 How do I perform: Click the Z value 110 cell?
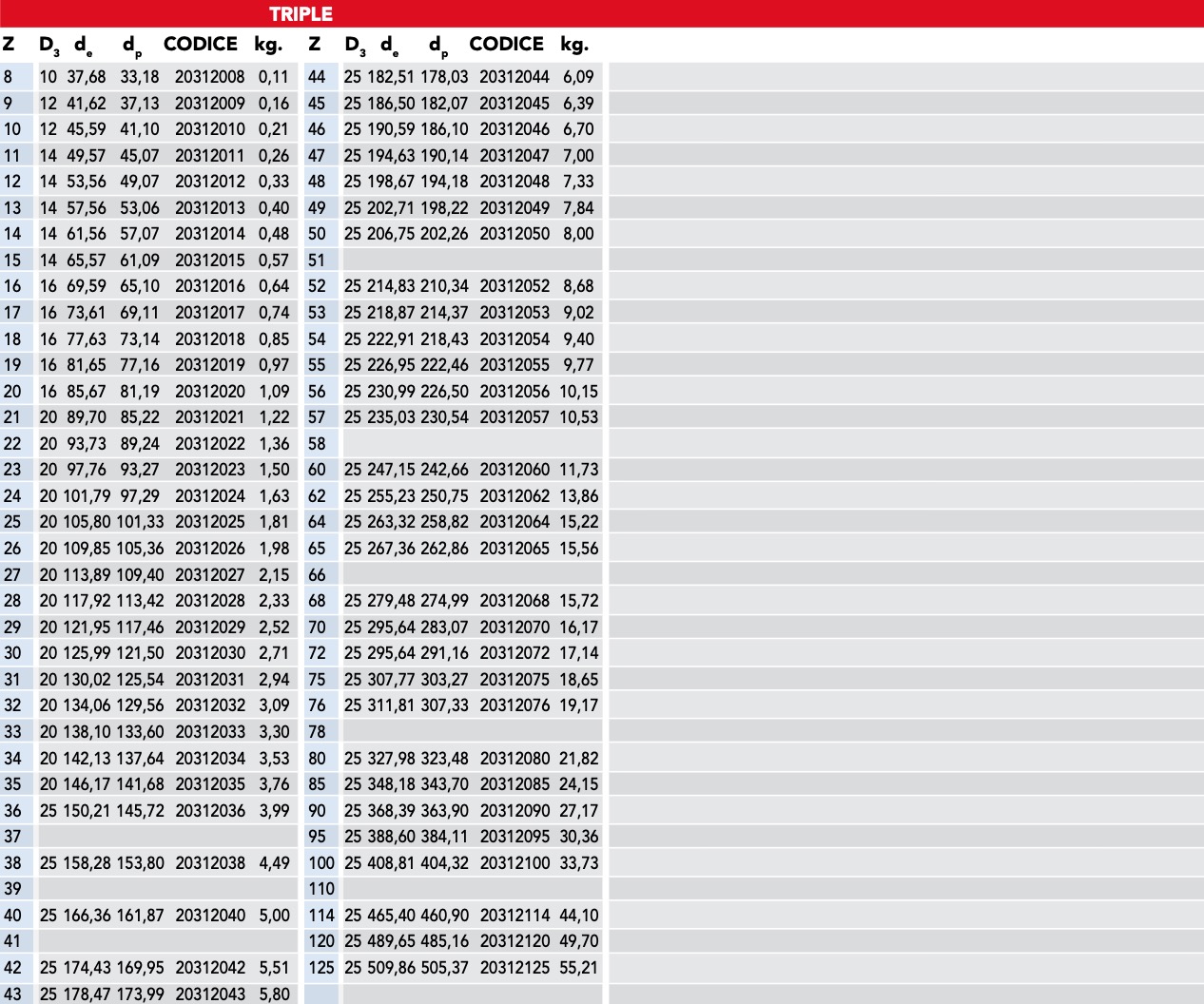(321, 889)
